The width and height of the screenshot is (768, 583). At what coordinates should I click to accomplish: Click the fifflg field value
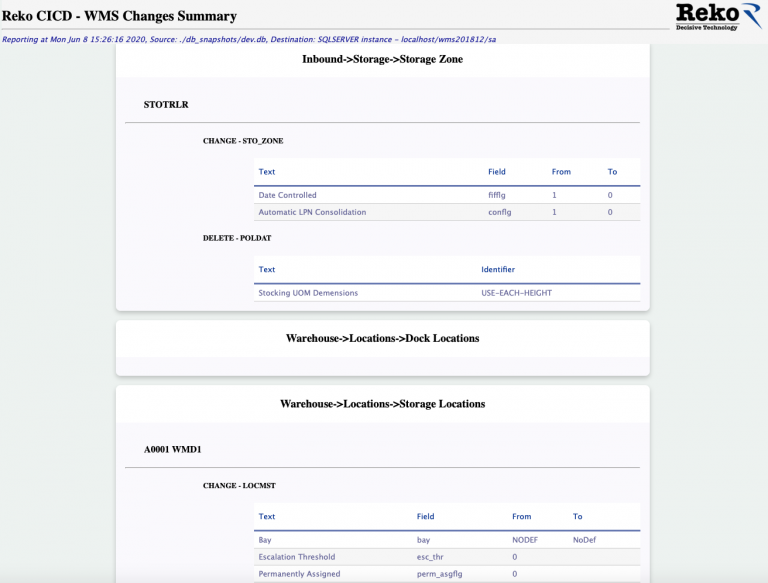click(x=498, y=195)
